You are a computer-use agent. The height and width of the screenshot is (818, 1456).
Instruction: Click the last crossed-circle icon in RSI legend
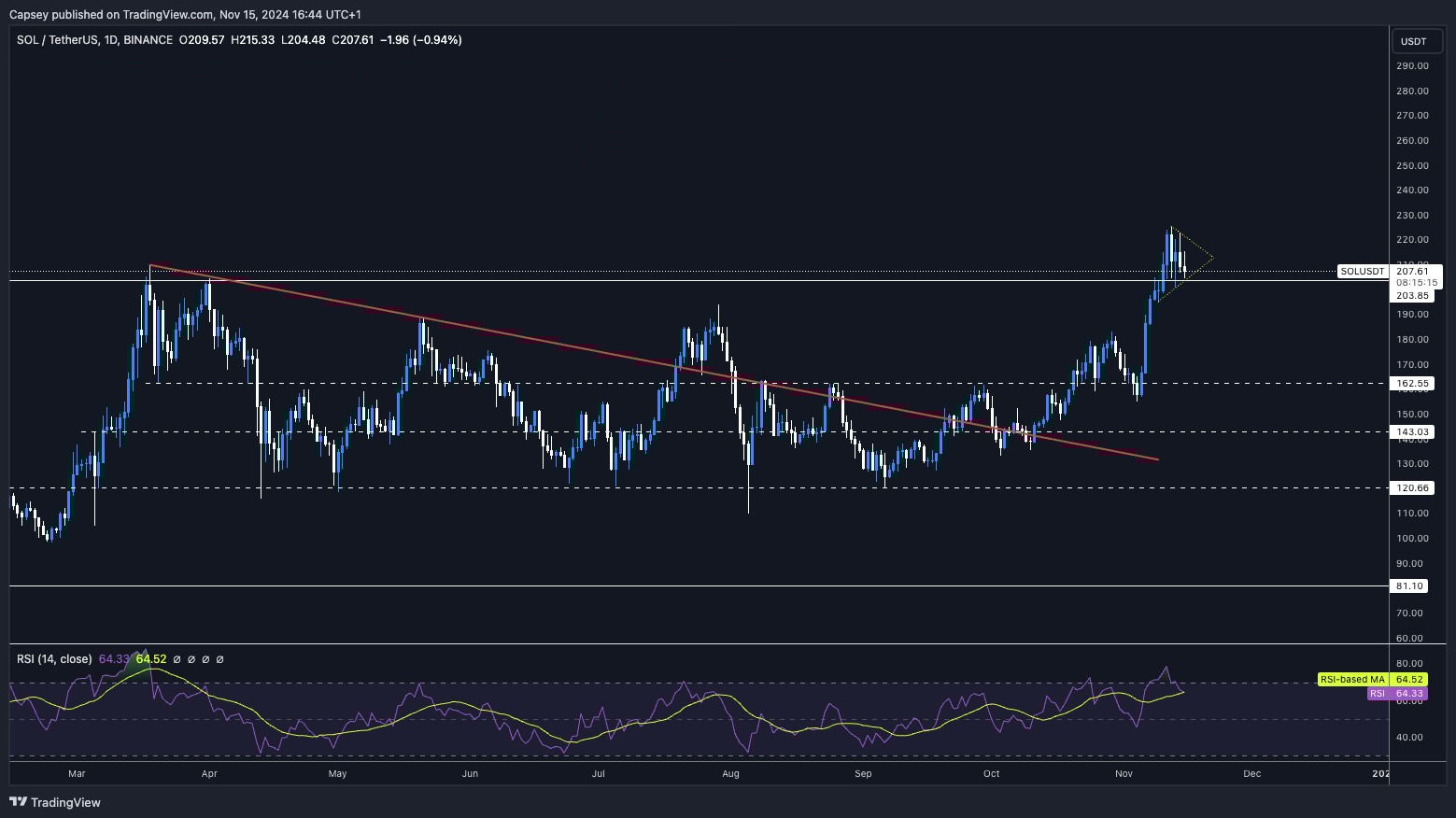pos(220,658)
